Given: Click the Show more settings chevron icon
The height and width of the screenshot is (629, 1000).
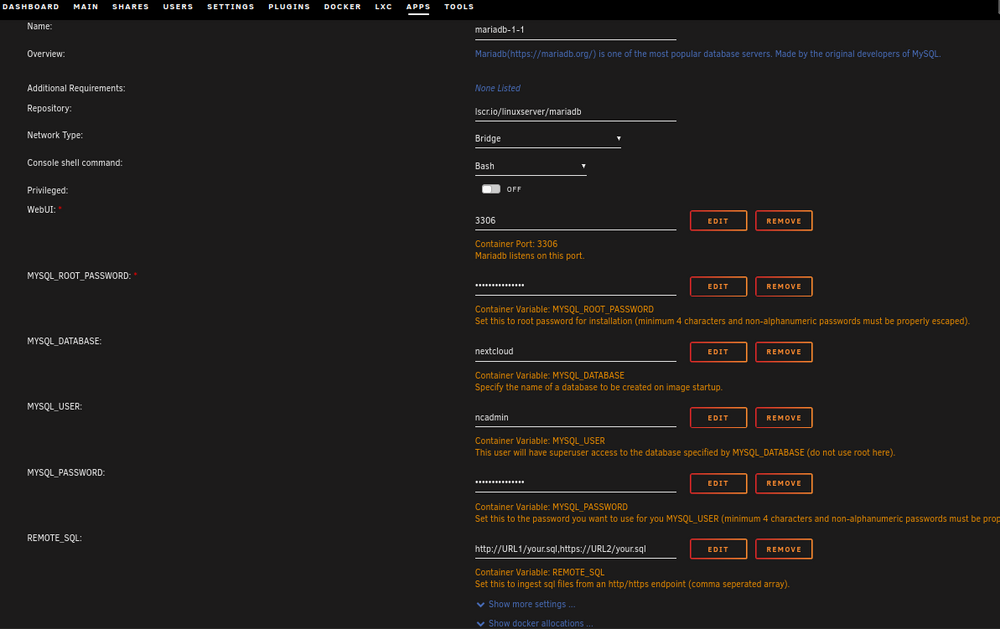Looking at the screenshot, I should pyautogui.click(x=480, y=604).
